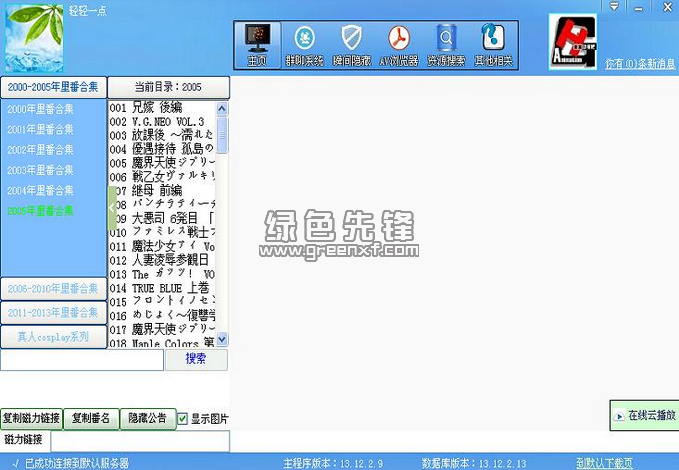The image size is (679, 470).
Task: Click the 搜索 search button
Action: [x=196, y=359]
